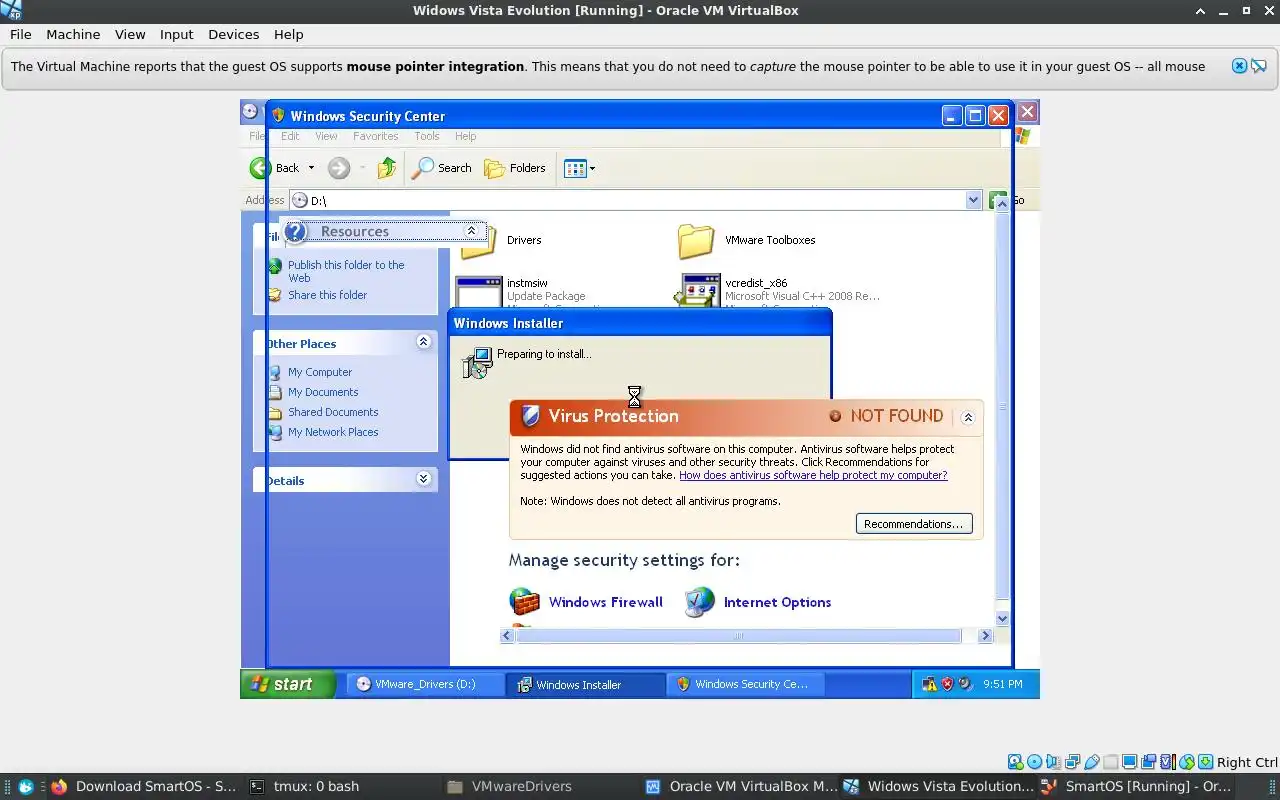Image resolution: width=1280 pixels, height=800 pixels.
Task: Open the Edit menu in Explorer
Action: pos(290,136)
